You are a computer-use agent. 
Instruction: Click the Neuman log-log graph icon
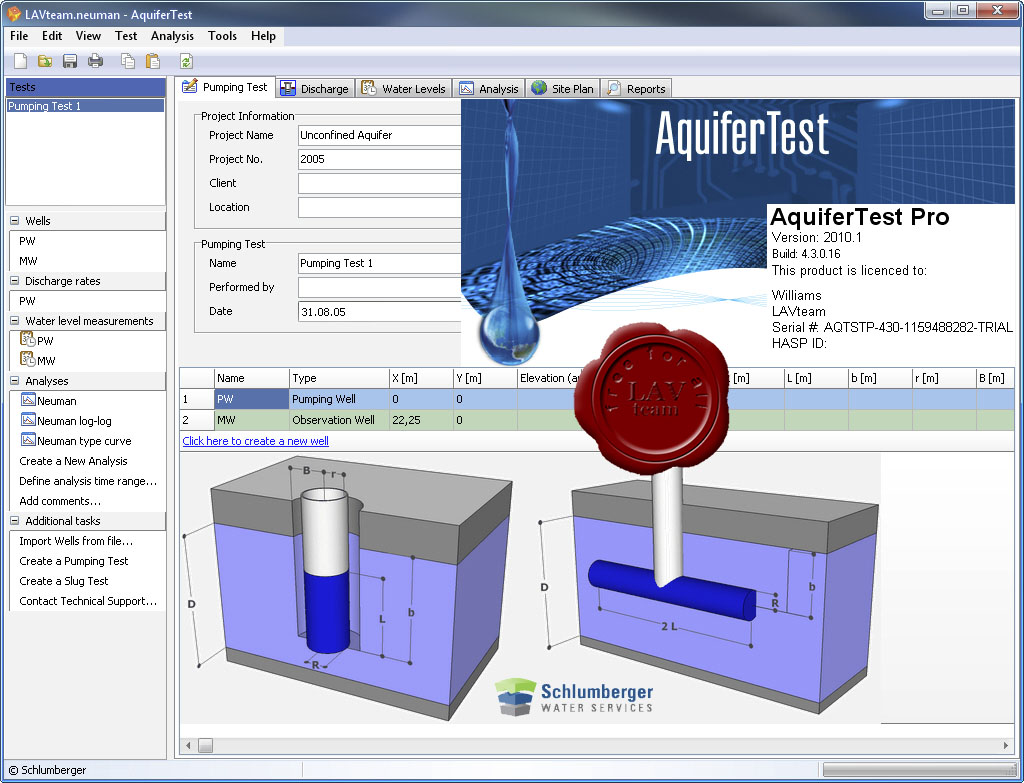tap(28, 420)
